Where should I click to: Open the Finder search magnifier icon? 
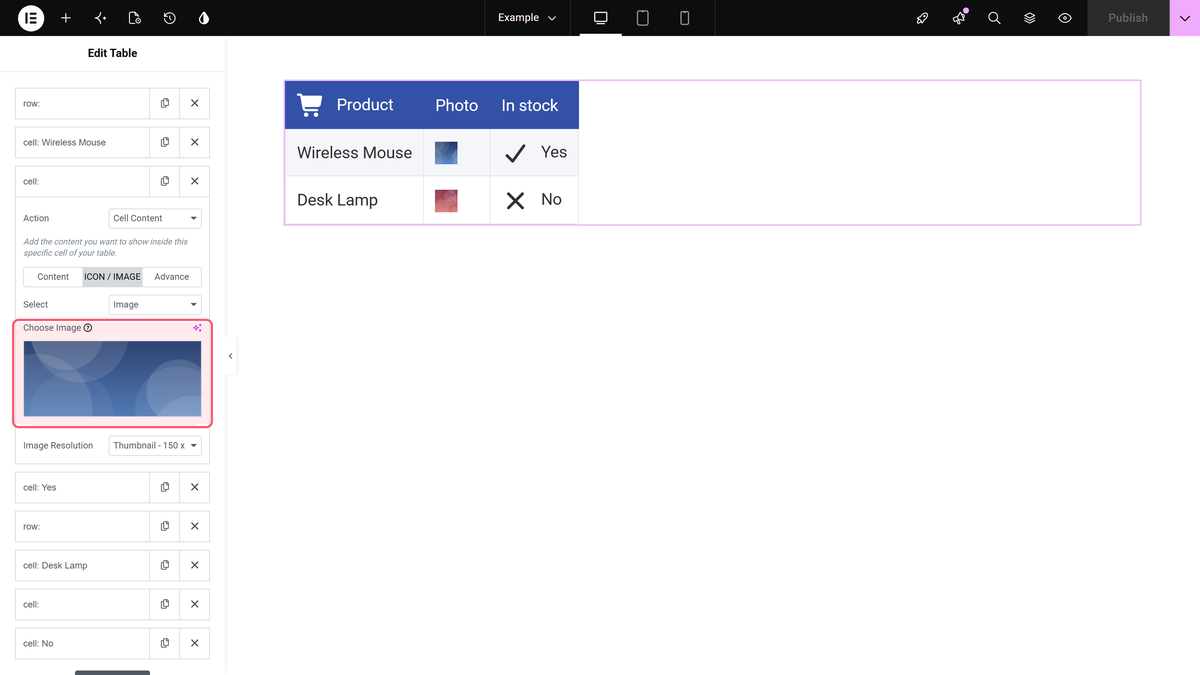point(994,18)
